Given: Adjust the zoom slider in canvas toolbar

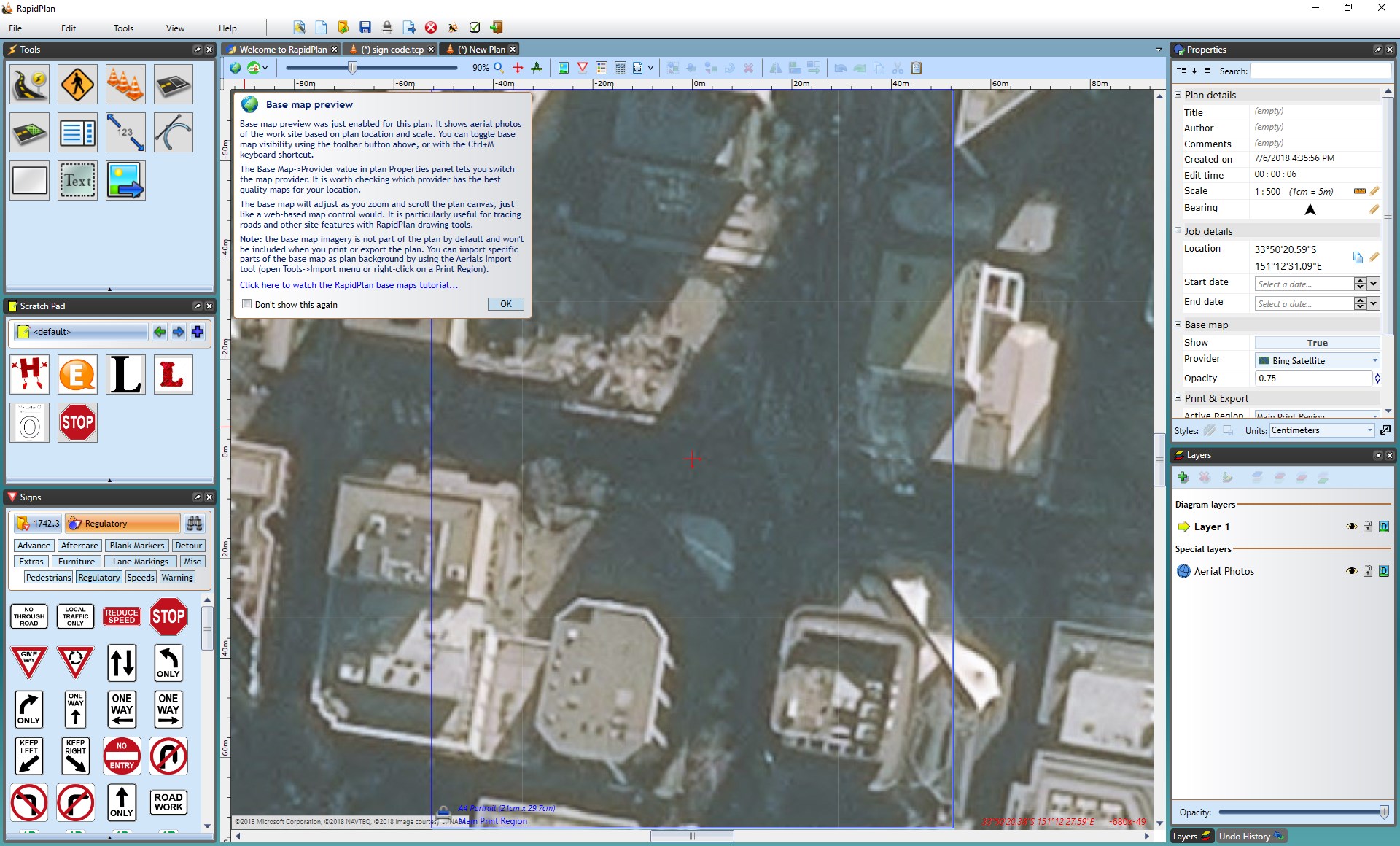Looking at the screenshot, I should [x=352, y=68].
